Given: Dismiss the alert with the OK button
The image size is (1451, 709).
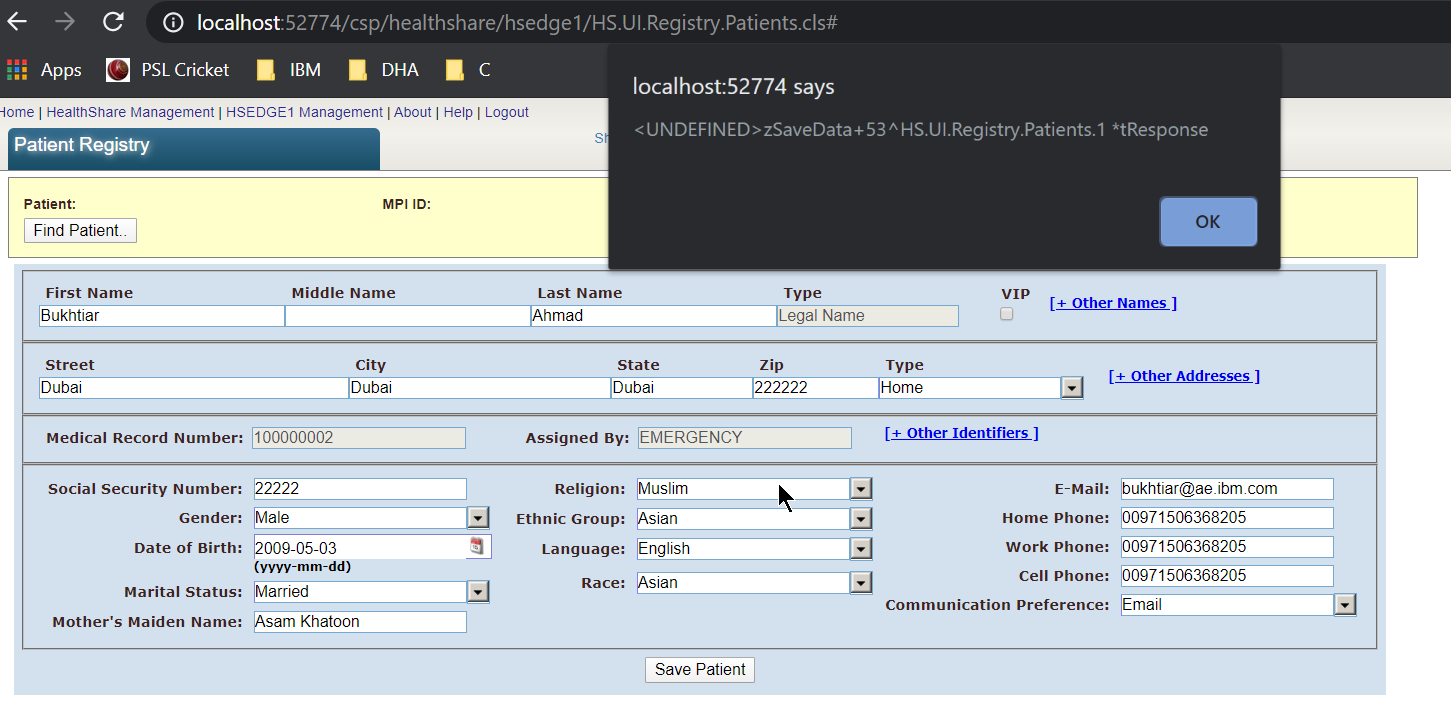Looking at the screenshot, I should click(x=1208, y=221).
